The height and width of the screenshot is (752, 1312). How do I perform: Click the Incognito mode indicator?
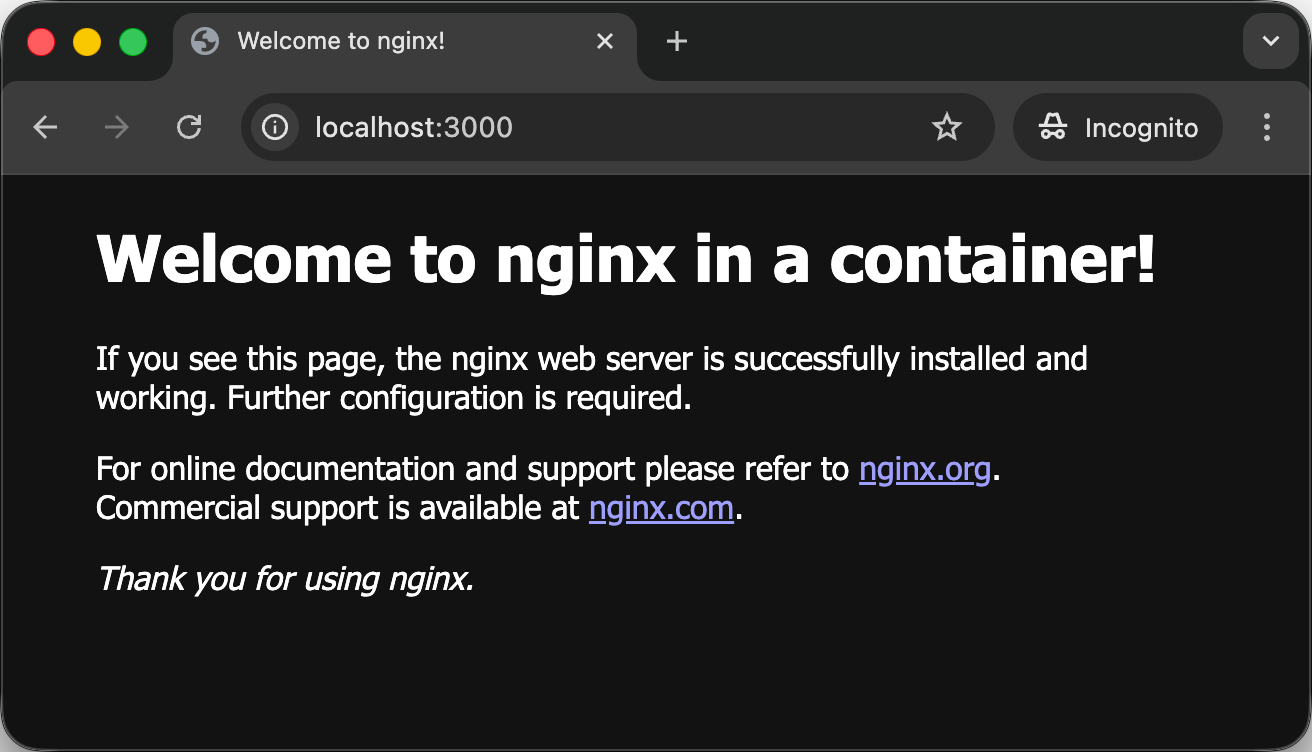[1117, 127]
